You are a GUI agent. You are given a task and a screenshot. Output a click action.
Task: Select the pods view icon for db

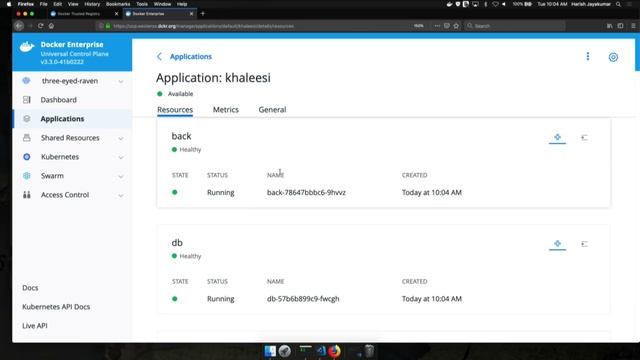click(558, 244)
